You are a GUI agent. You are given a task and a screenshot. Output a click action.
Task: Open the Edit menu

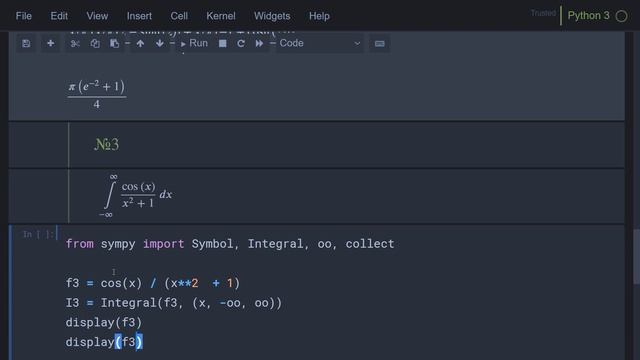pyautogui.click(x=59, y=16)
